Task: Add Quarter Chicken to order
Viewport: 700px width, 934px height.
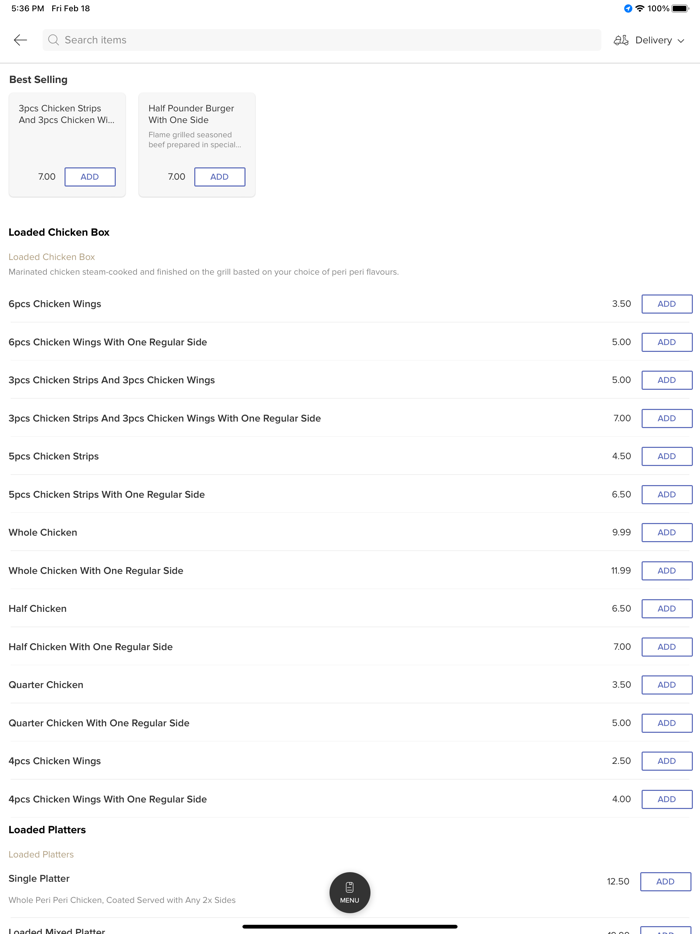Action: (666, 685)
